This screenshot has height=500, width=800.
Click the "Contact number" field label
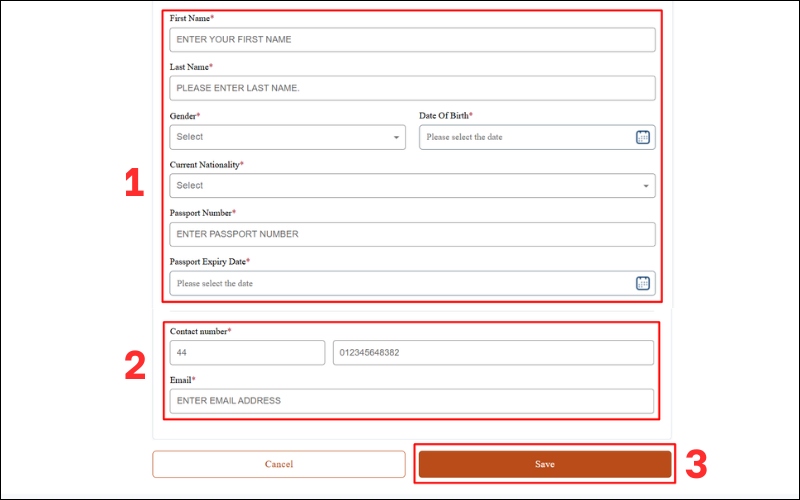tap(199, 331)
